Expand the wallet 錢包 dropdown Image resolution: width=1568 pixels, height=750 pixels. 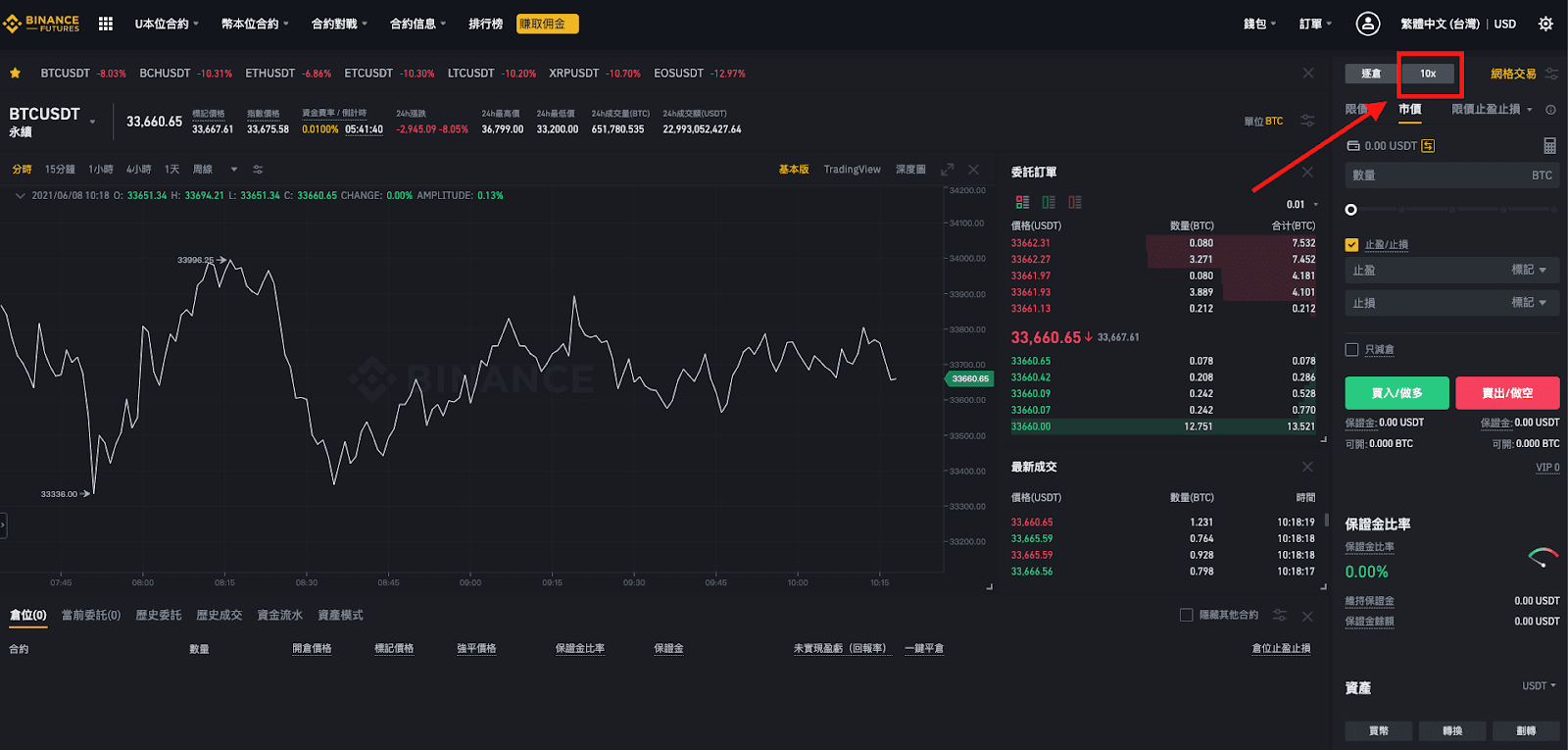point(1260,24)
